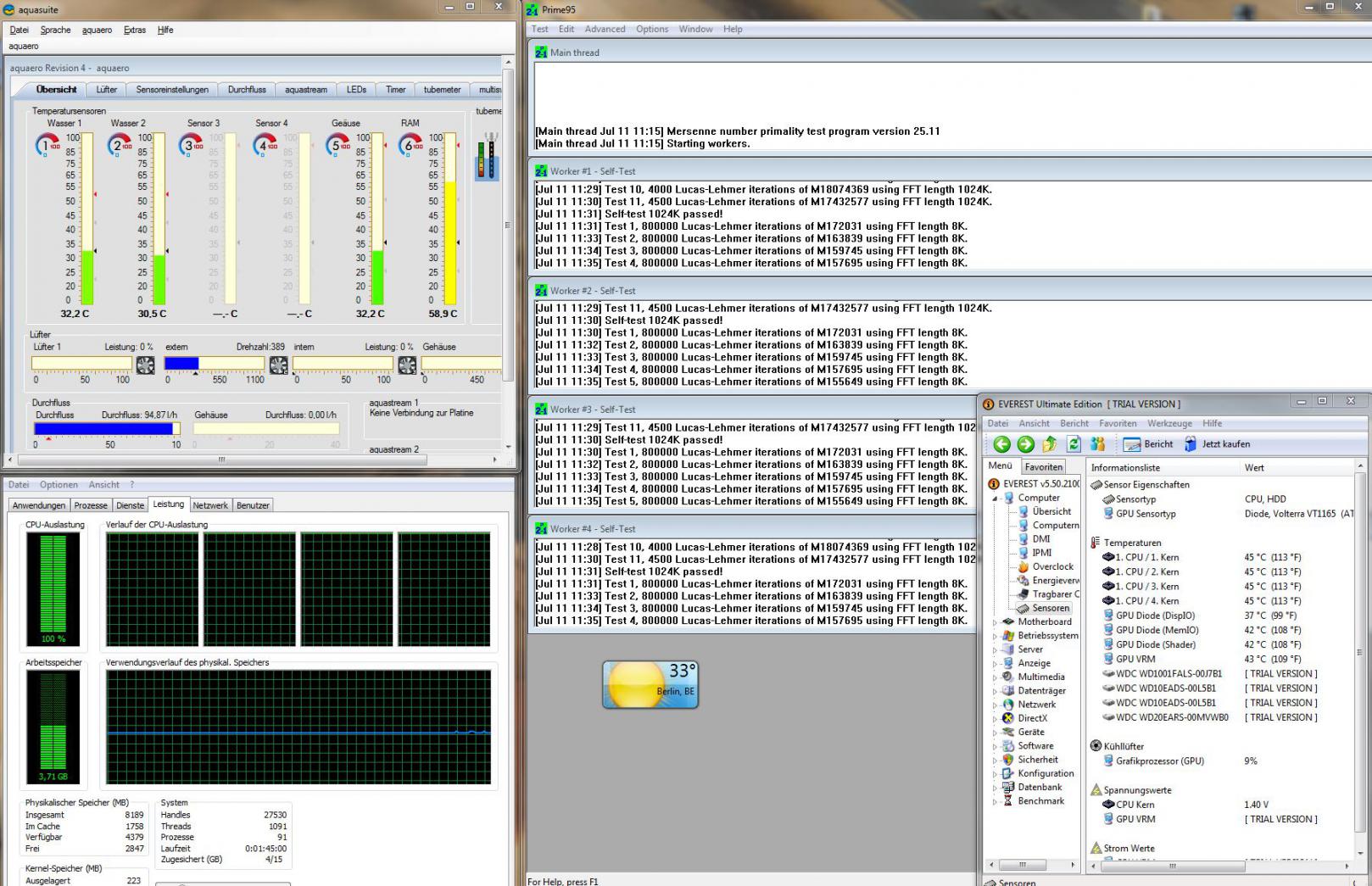The height and width of the screenshot is (886, 1372).
Task: Click the sun weather gadget for Berlin
Action: coord(650,684)
